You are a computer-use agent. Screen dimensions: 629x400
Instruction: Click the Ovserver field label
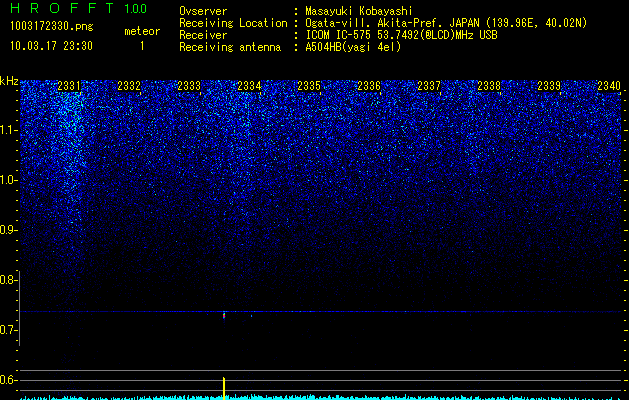coord(203,11)
